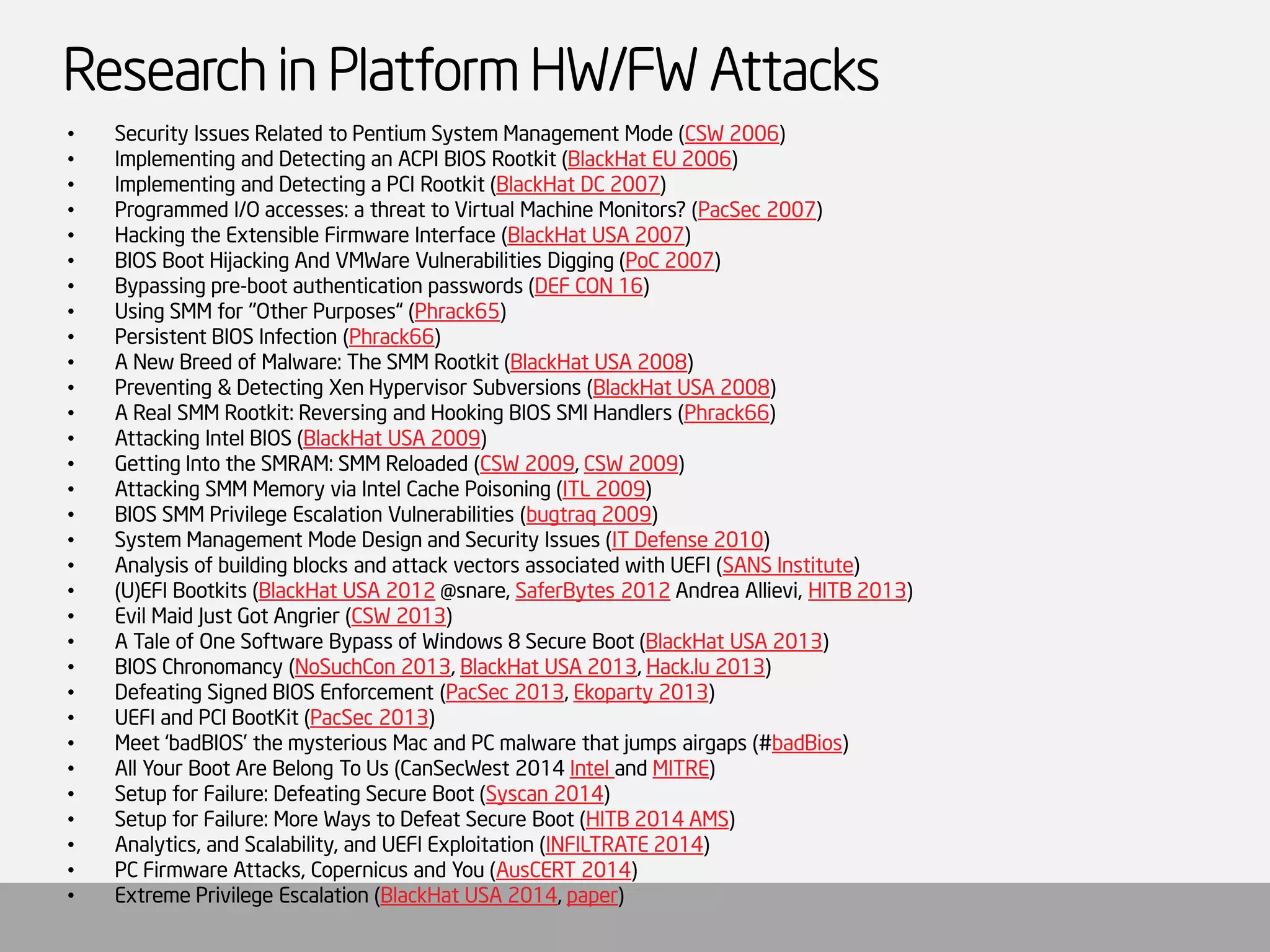Follow the INFILTRATE 2014 link

coord(624,845)
